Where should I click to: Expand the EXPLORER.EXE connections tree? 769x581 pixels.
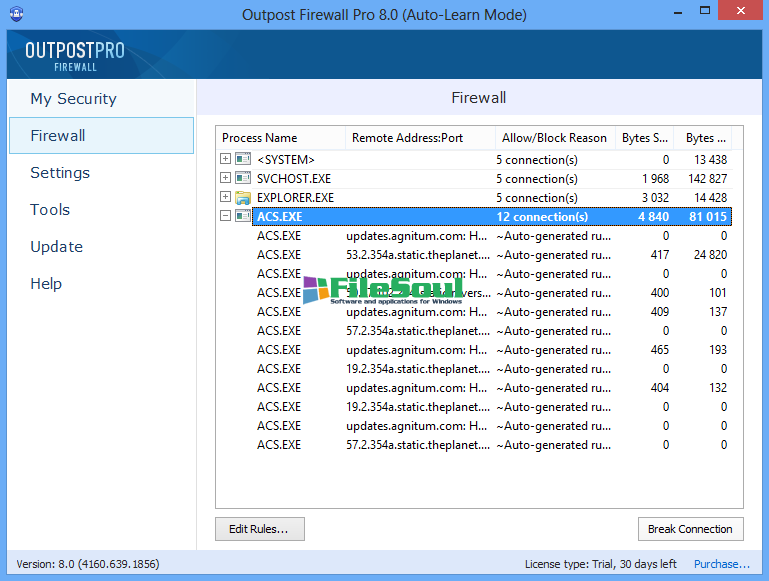point(225,197)
